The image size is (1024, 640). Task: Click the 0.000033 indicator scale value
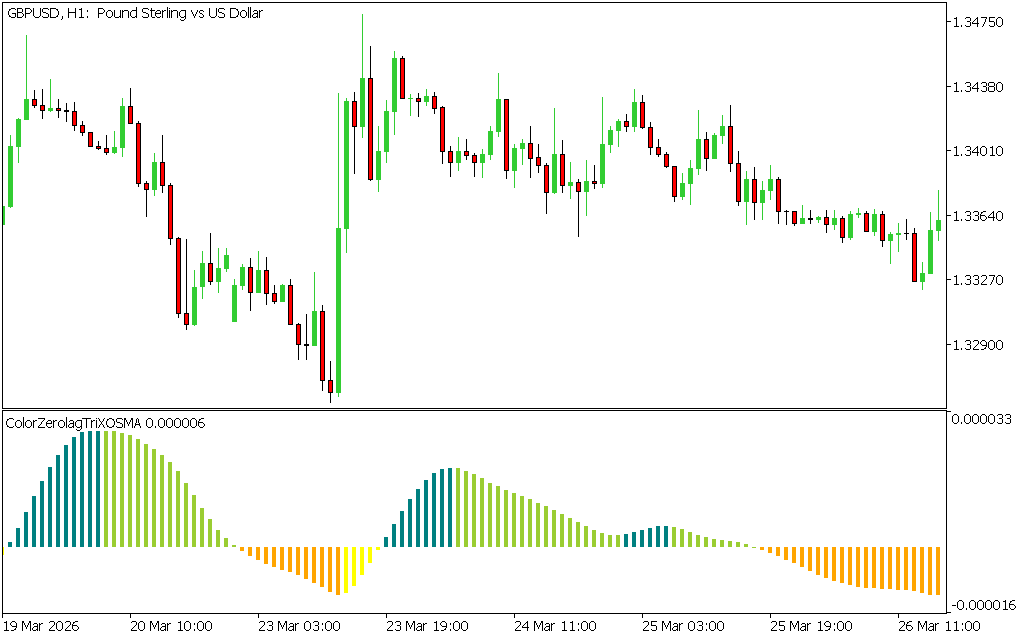pos(984,419)
